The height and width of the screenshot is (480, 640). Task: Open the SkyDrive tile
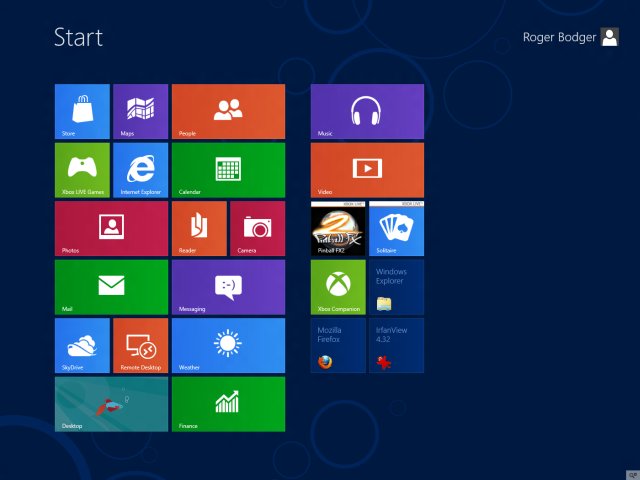click(x=82, y=346)
